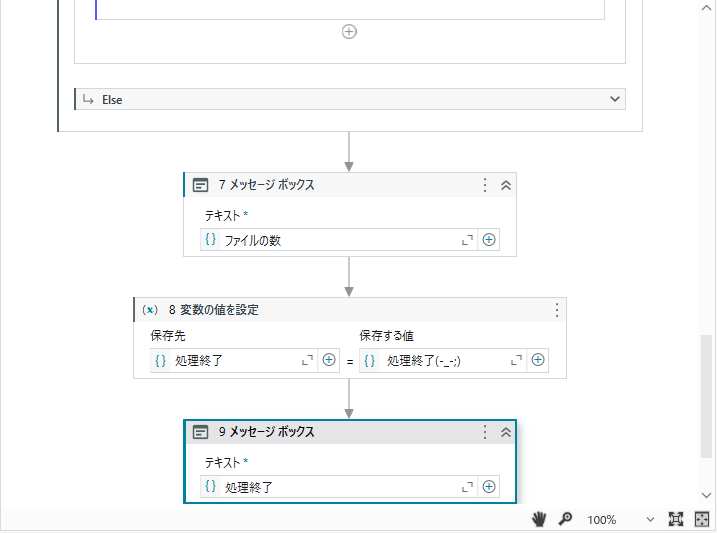The height and width of the screenshot is (533, 717).
Task: Activate the pan hand tool in status bar
Action: (539, 519)
